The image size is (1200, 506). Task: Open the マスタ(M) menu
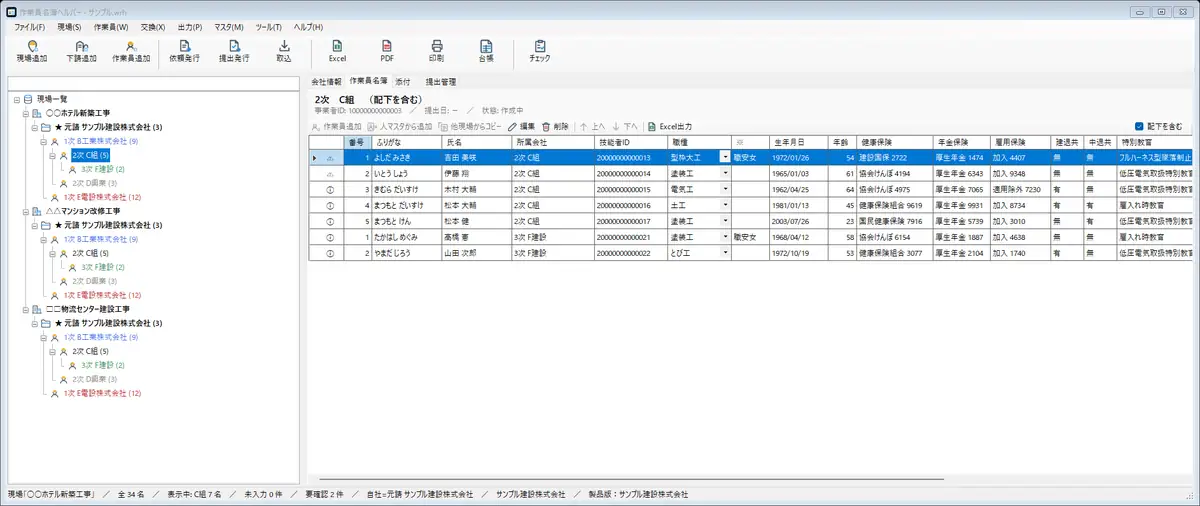point(229,26)
